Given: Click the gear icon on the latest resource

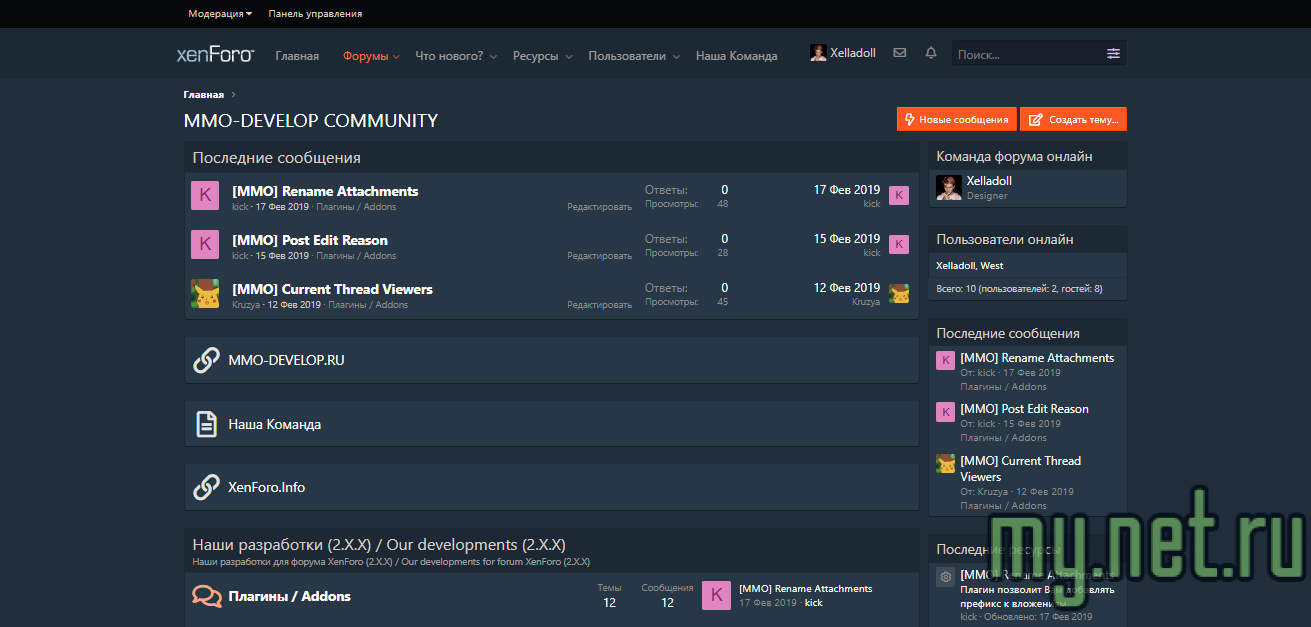Looking at the screenshot, I should (x=945, y=577).
